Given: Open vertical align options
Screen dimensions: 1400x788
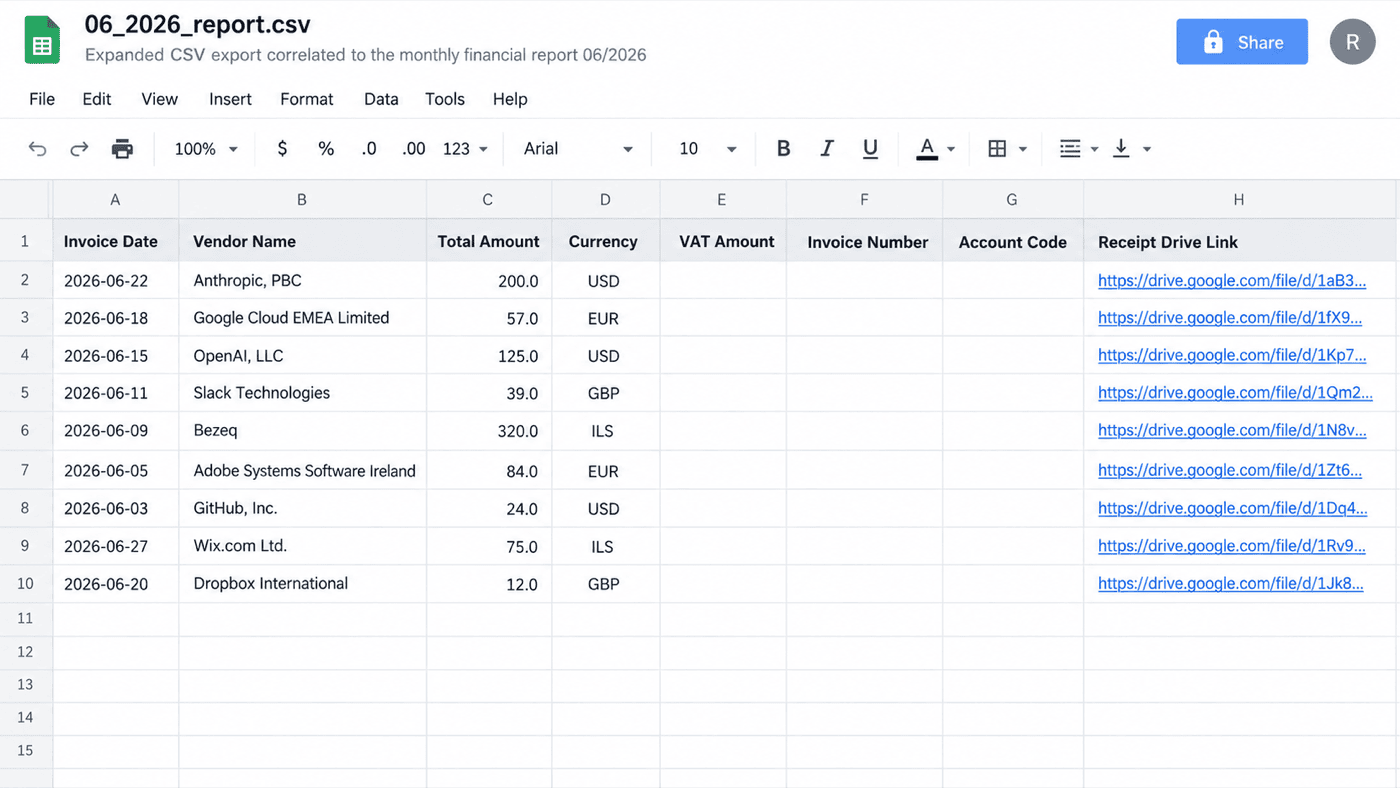Looking at the screenshot, I should point(1132,149).
